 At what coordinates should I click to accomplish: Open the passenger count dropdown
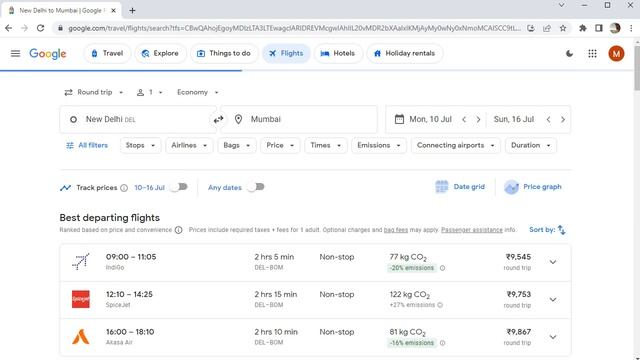(149, 93)
